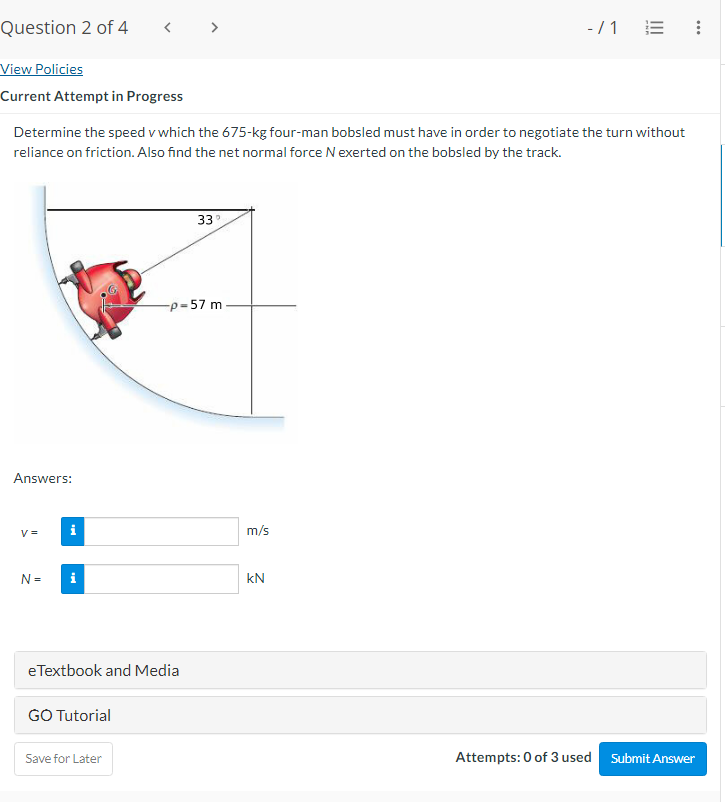Click the info icon beside v input
The image size is (725, 802).
click(x=73, y=531)
